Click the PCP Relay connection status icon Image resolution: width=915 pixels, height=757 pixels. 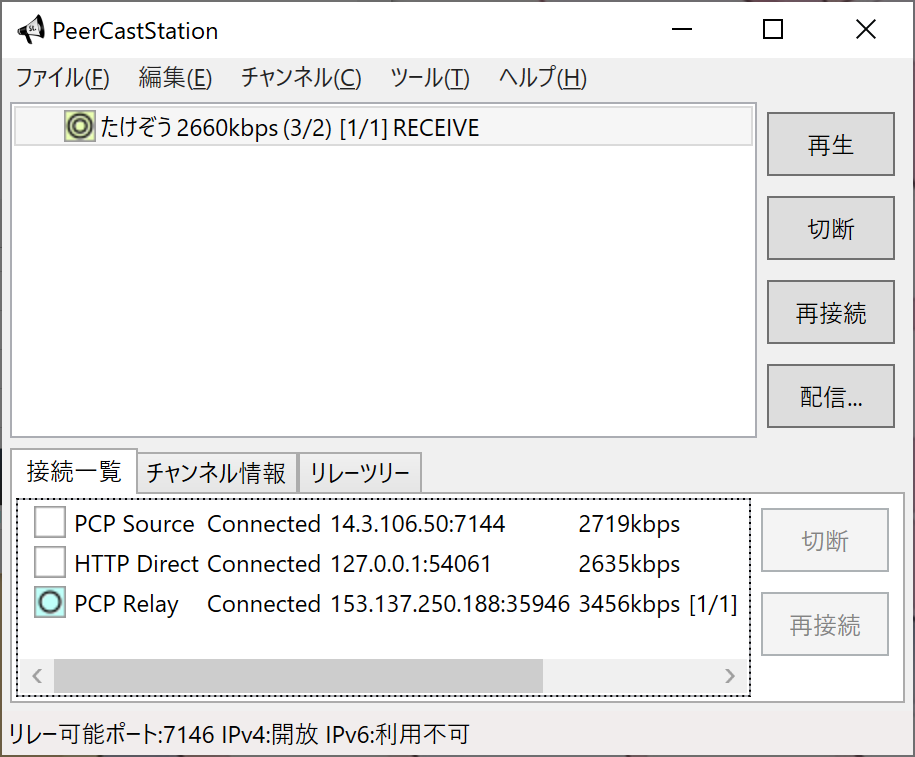(x=50, y=602)
